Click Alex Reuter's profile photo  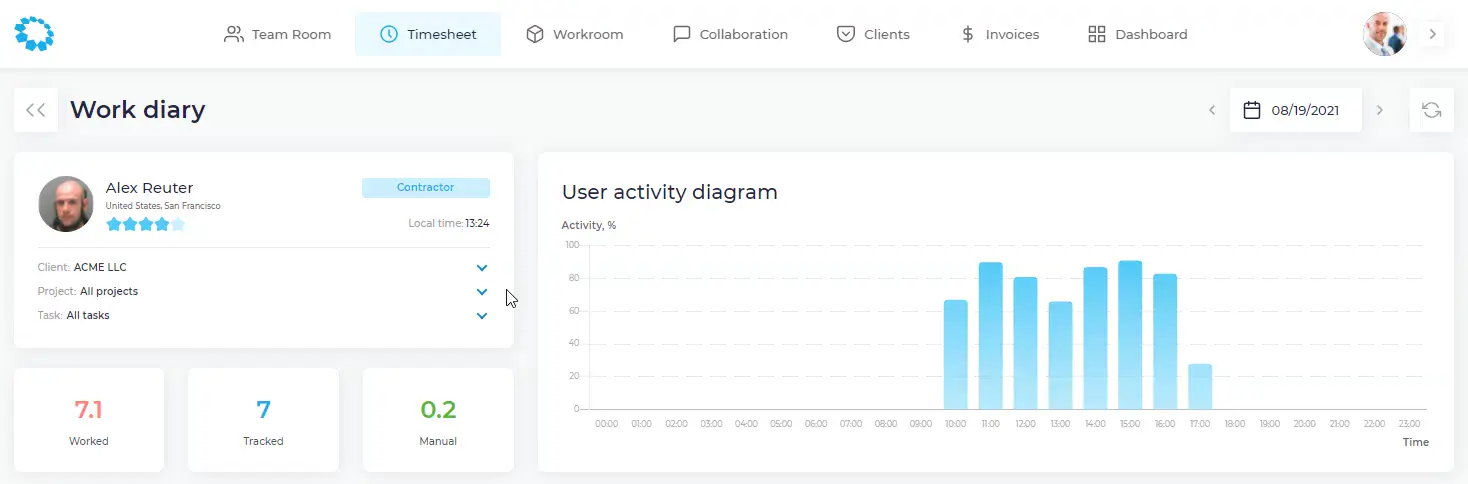click(x=66, y=204)
